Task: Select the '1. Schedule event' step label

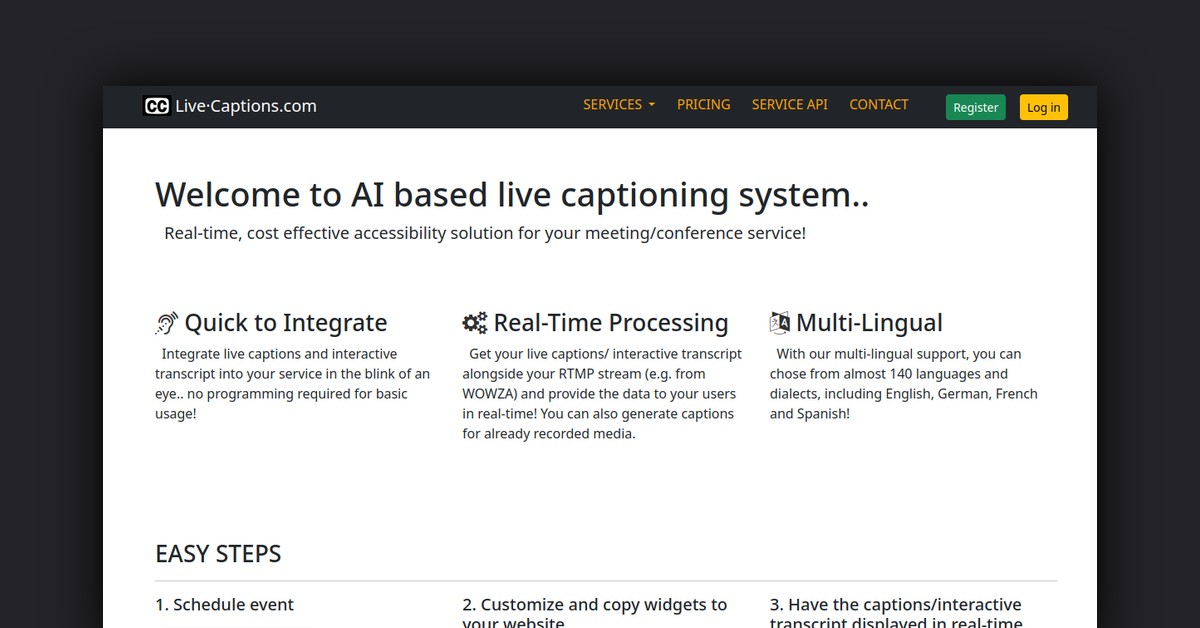Action: click(x=224, y=604)
